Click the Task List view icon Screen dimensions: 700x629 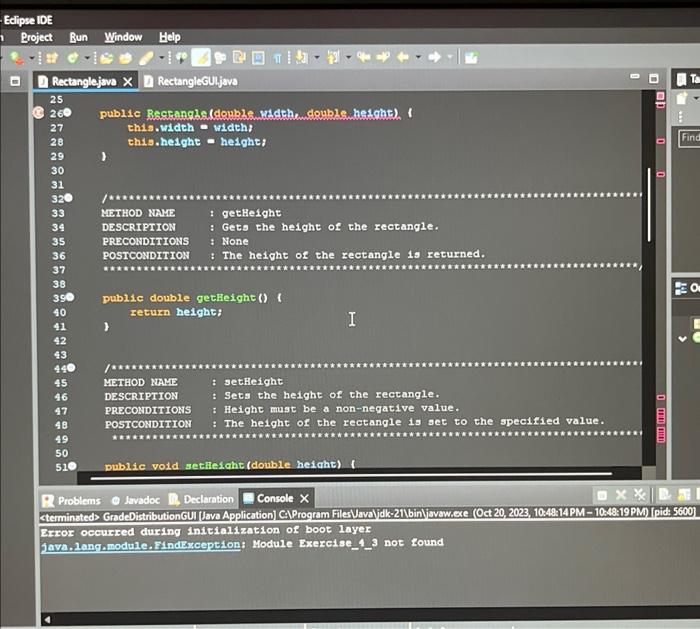pos(682,80)
